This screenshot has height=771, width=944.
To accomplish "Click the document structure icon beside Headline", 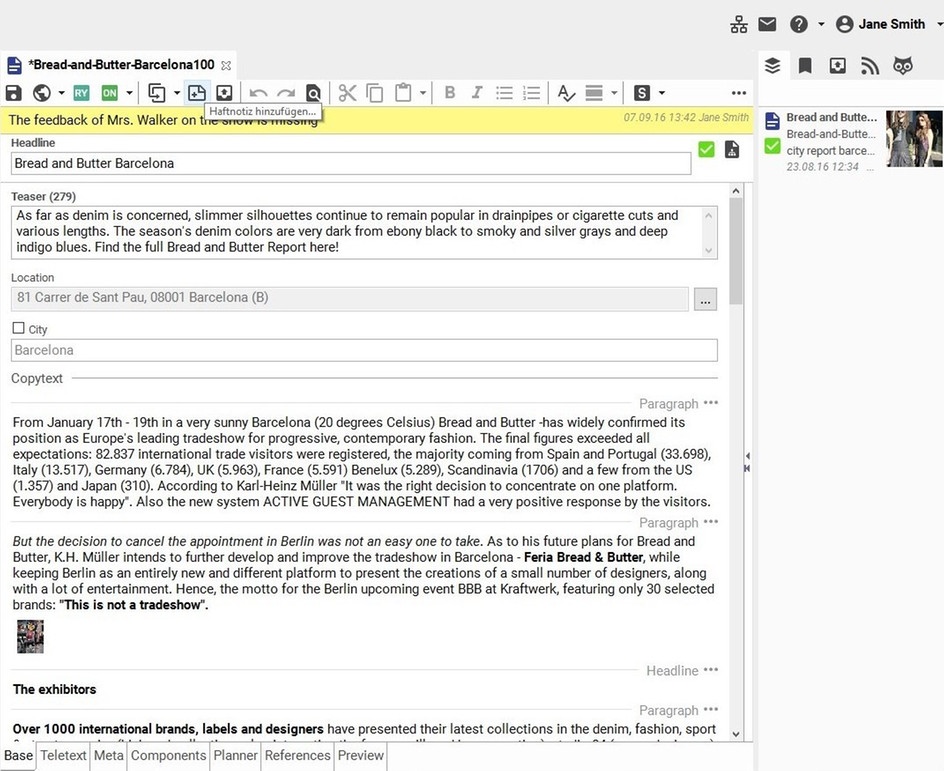I will [732, 149].
